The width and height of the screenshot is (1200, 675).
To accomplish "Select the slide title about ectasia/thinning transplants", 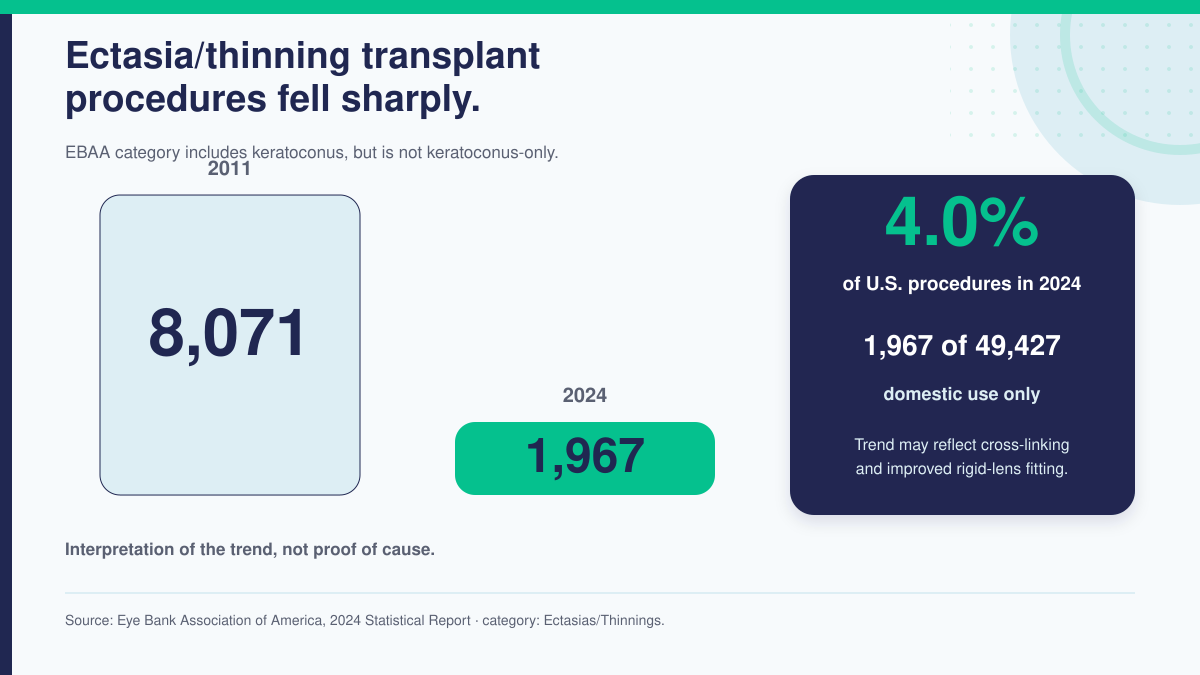I will coord(302,77).
